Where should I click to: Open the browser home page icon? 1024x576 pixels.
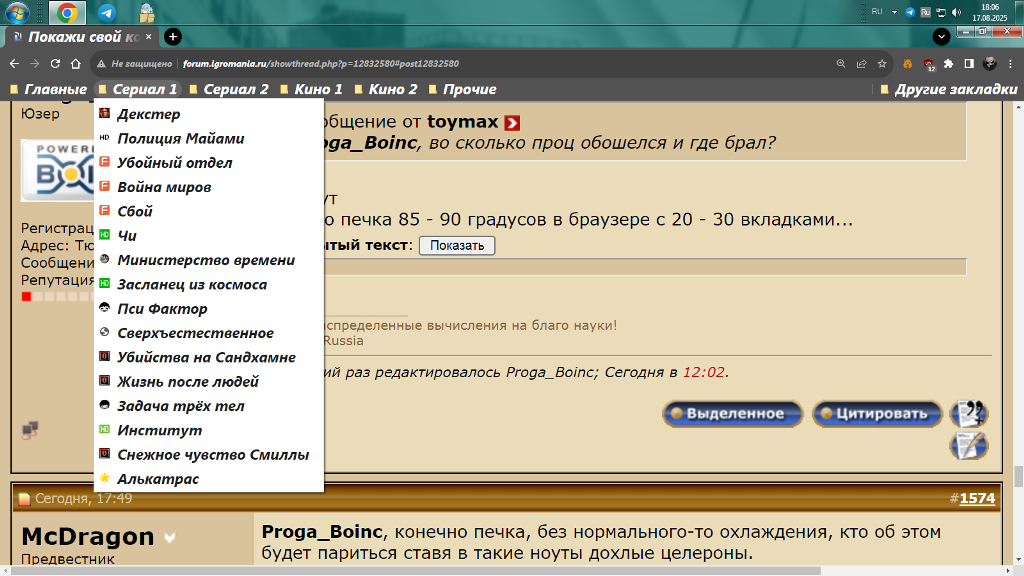(x=76, y=63)
